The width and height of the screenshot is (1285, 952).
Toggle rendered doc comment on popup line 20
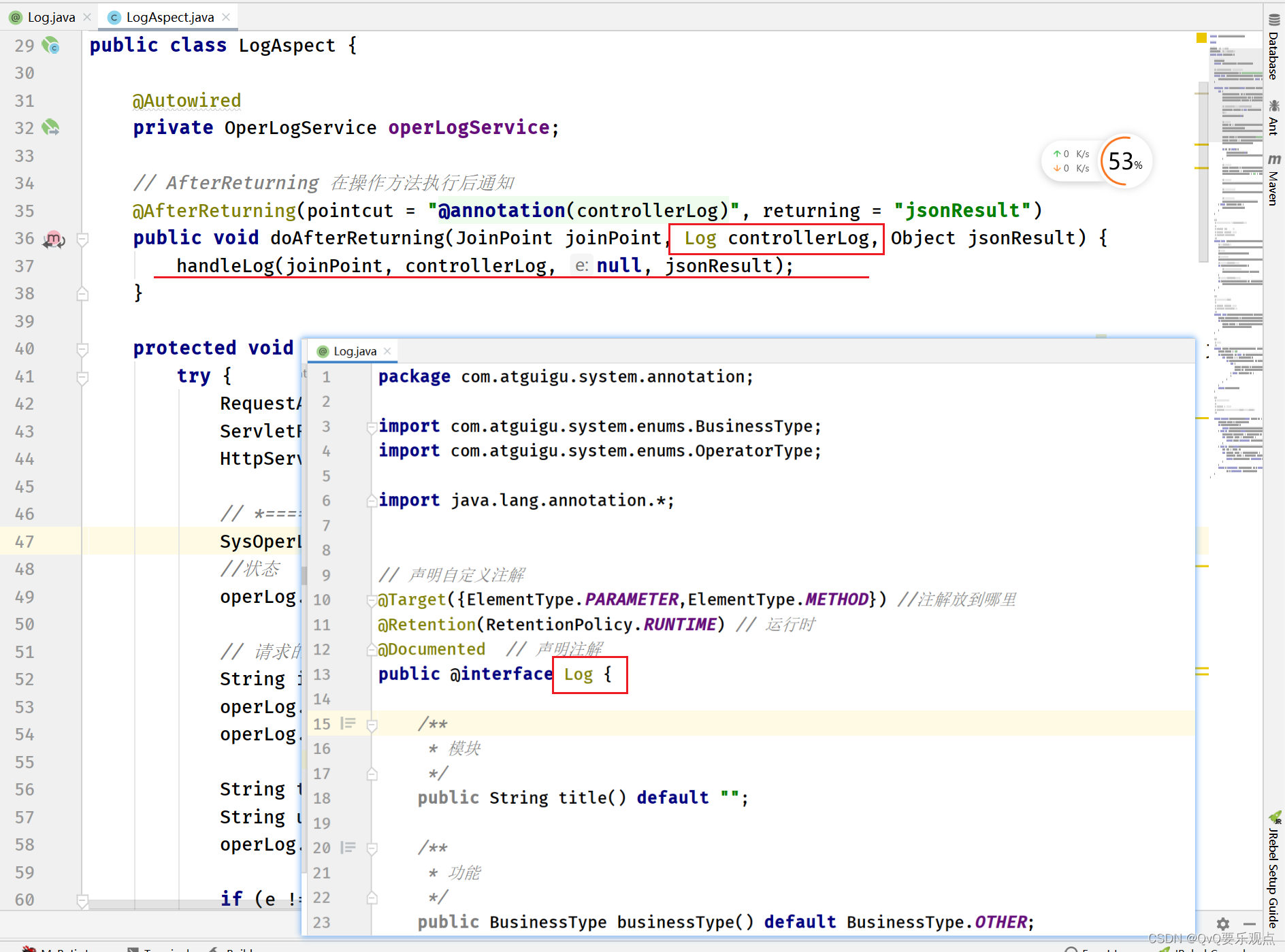point(348,847)
